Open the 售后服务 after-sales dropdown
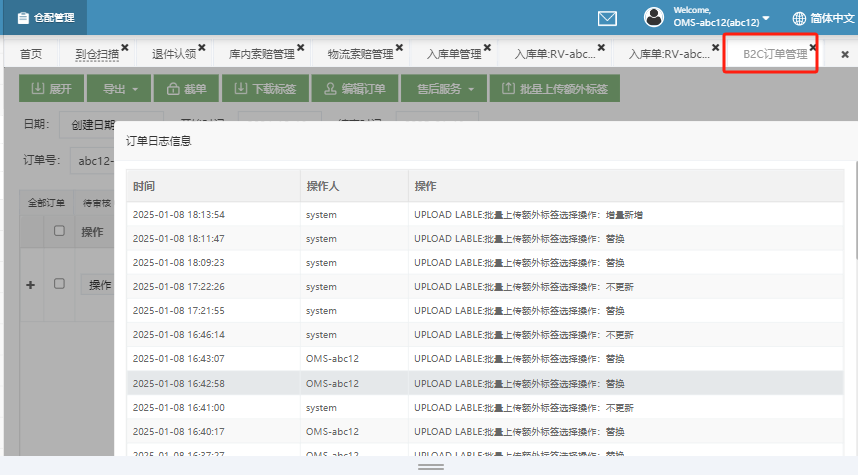Screen dimensions: 858x475 coord(444,89)
